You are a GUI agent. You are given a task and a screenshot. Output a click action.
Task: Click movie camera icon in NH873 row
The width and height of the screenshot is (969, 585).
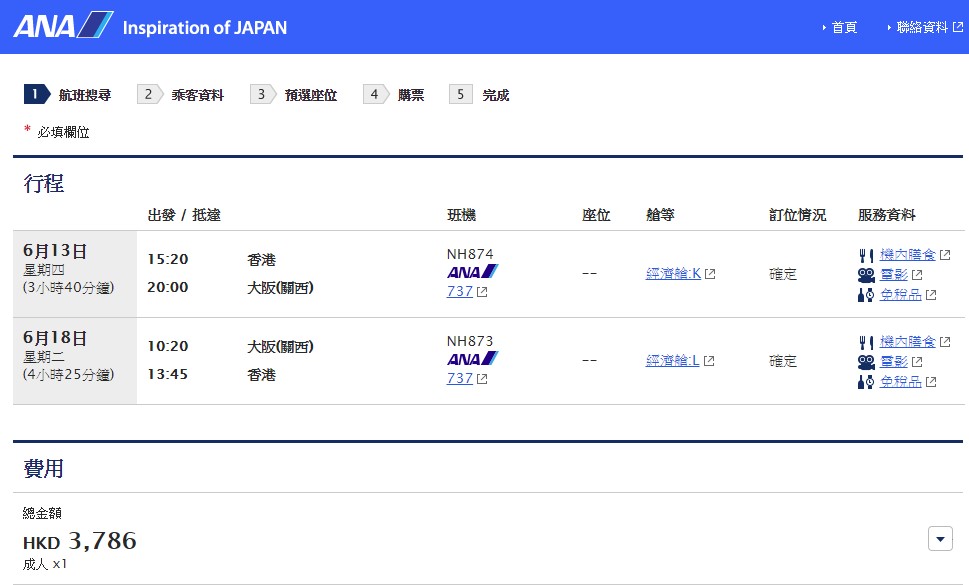pos(866,362)
